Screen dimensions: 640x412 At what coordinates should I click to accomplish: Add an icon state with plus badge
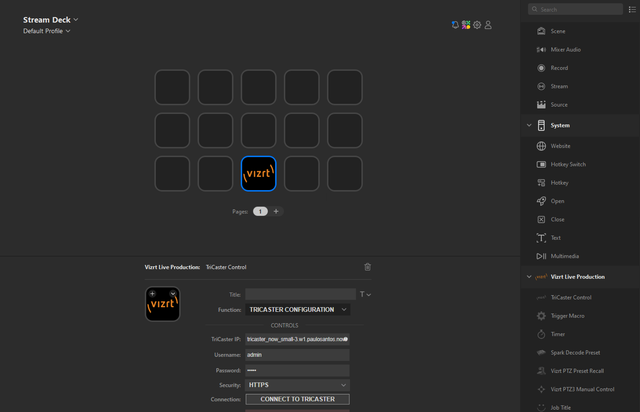(152, 294)
